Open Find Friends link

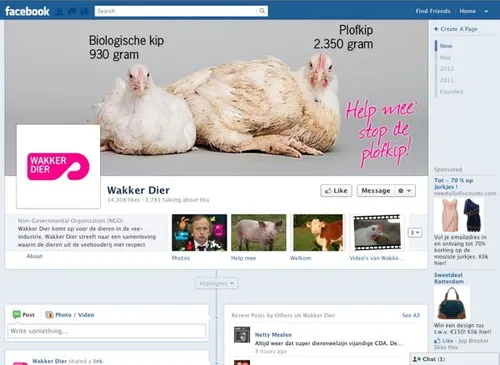click(x=433, y=11)
